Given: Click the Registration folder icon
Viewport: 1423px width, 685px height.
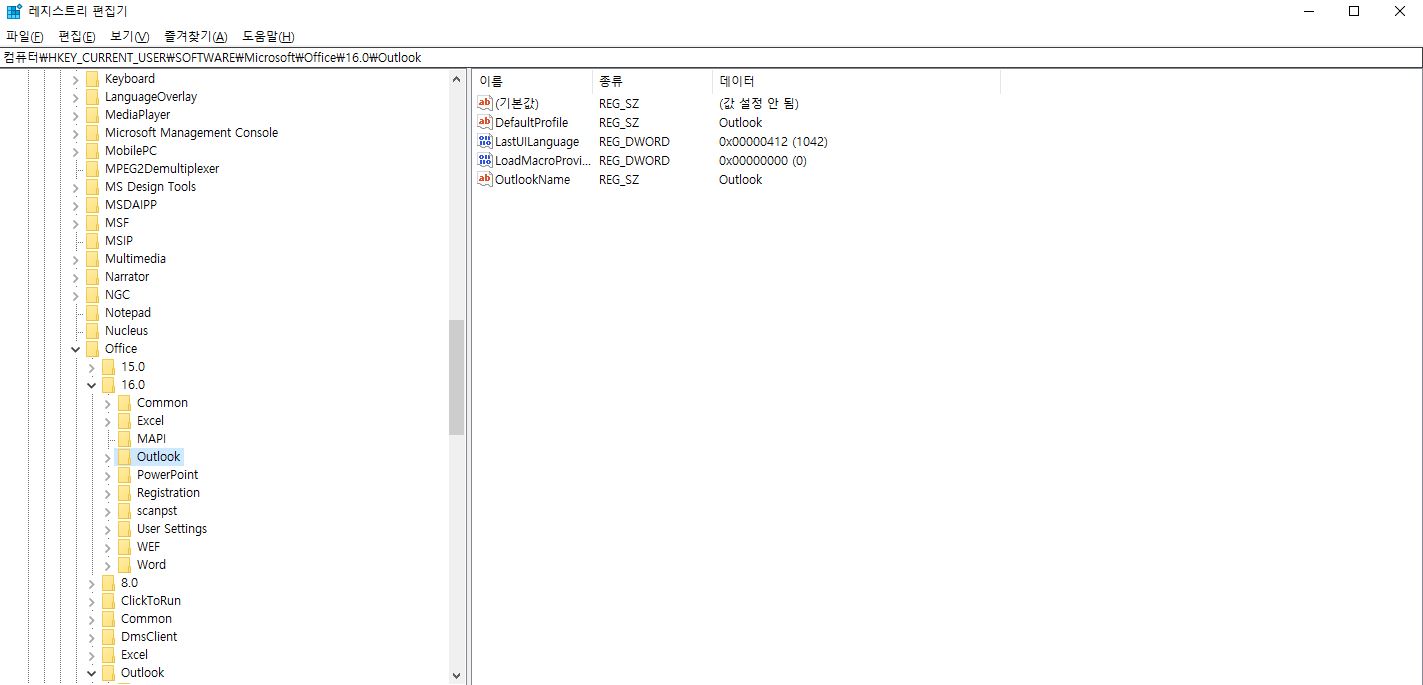Looking at the screenshot, I should pyautogui.click(x=125, y=493).
